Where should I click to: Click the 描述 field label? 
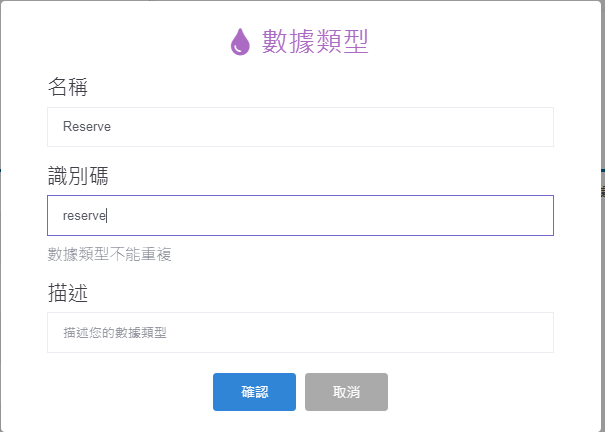click(68, 293)
